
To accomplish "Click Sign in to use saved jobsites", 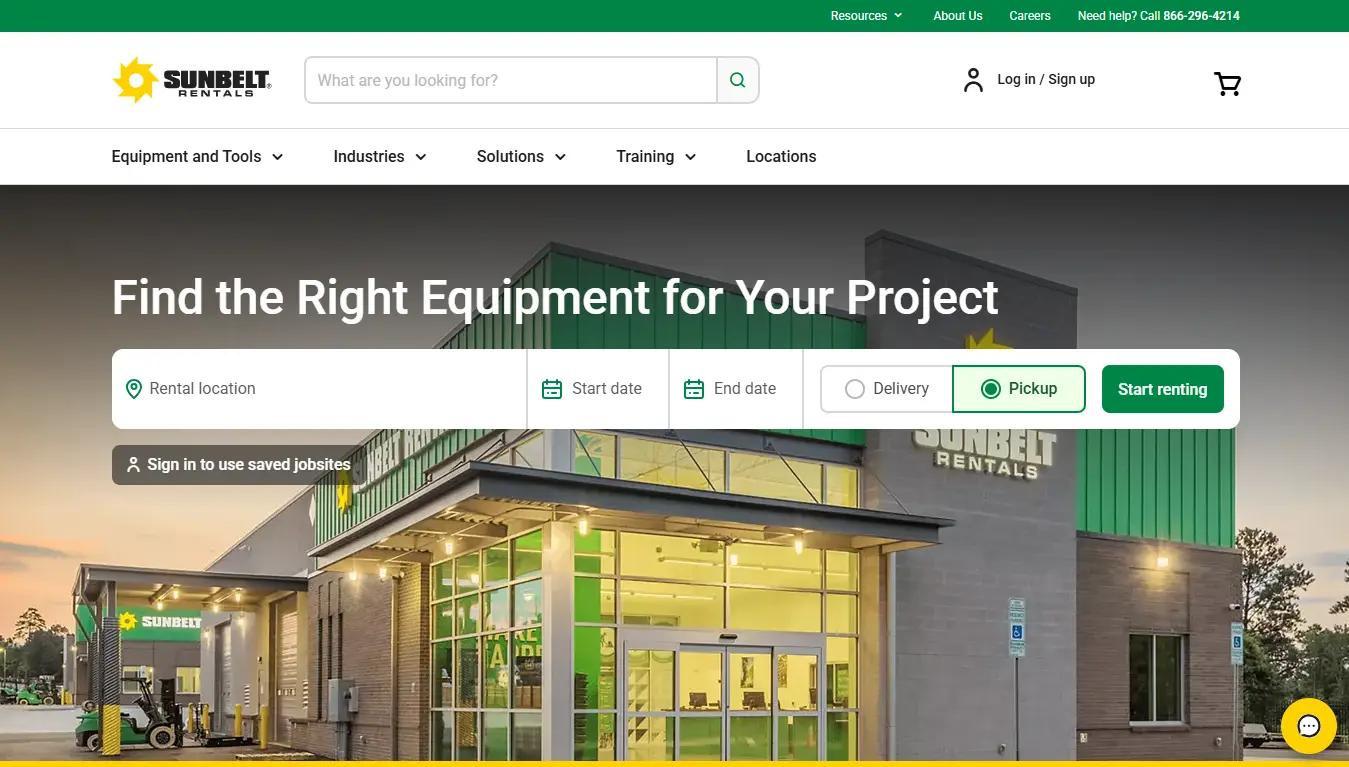I will tap(239, 465).
